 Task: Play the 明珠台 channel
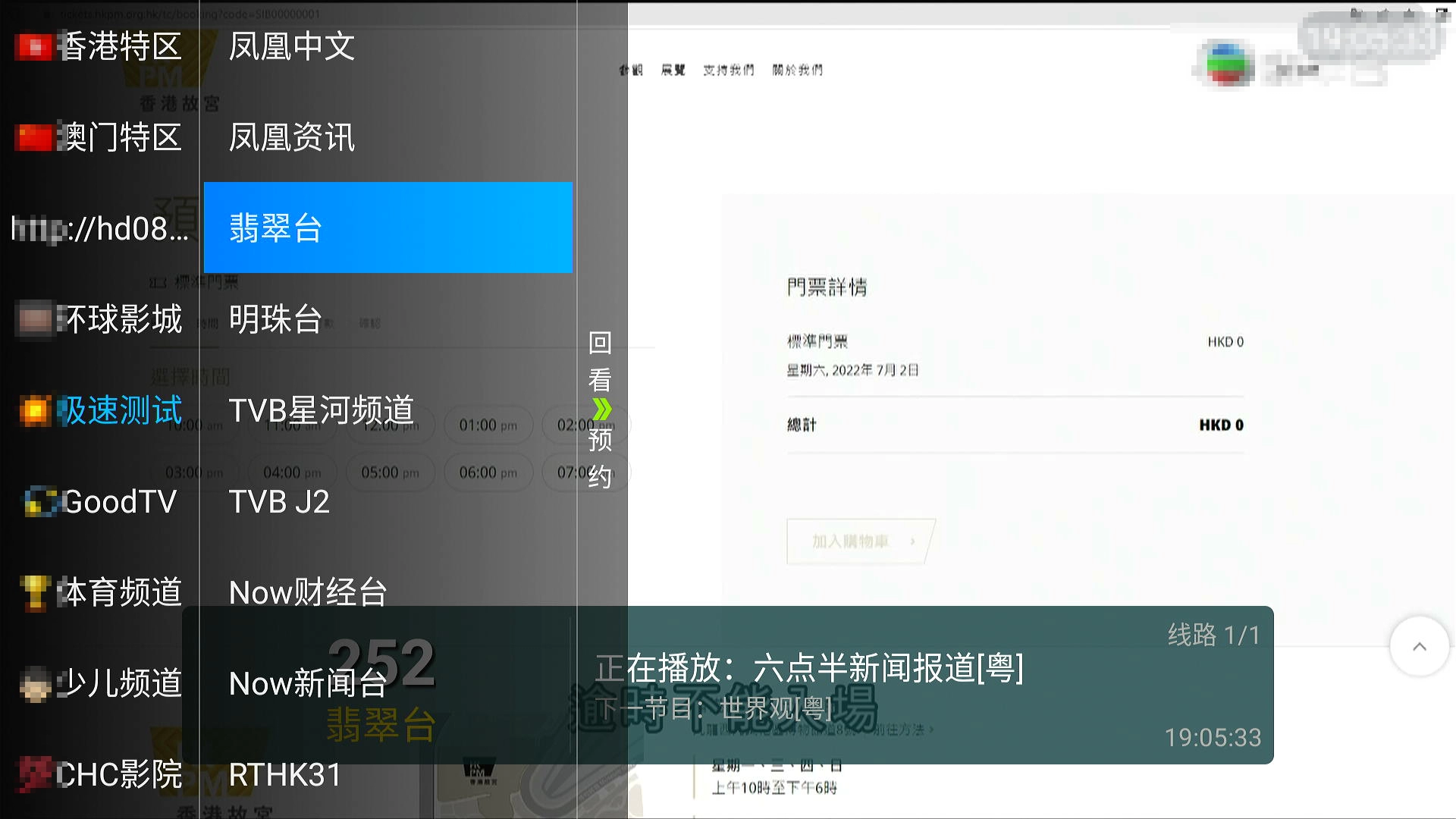[x=388, y=319]
